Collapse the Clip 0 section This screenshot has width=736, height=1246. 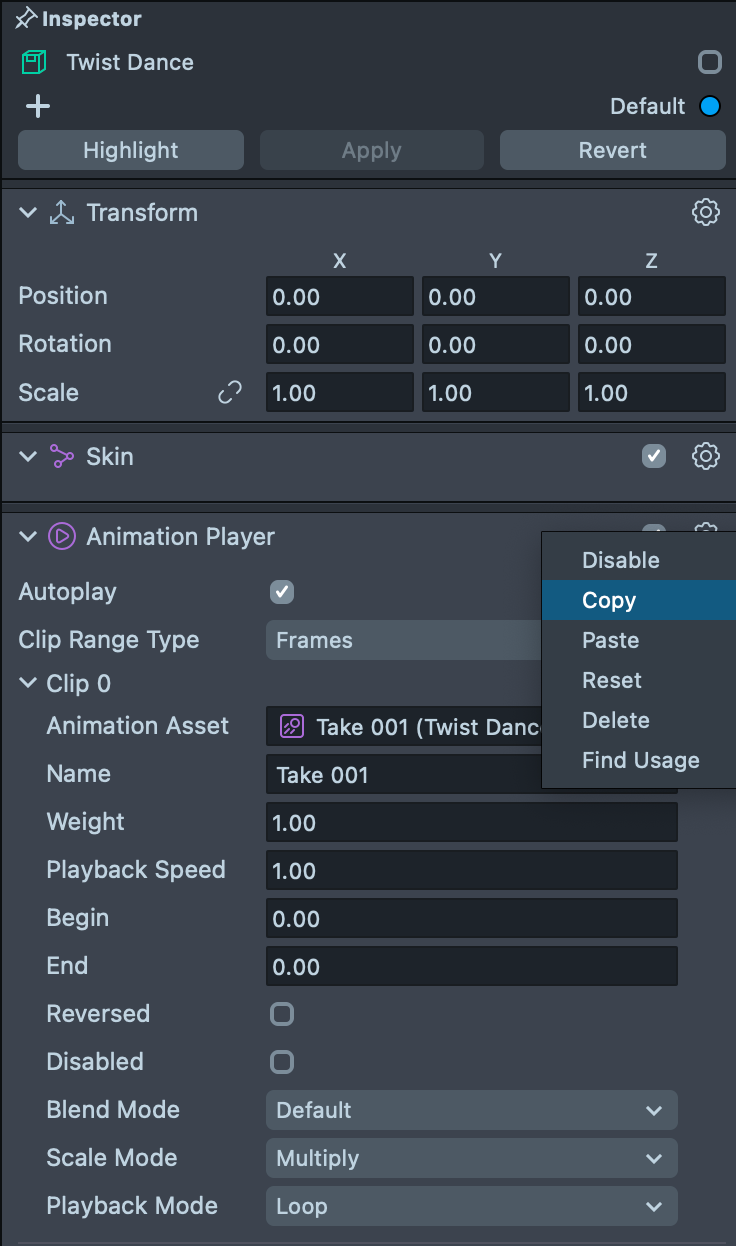tap(28, 684)
